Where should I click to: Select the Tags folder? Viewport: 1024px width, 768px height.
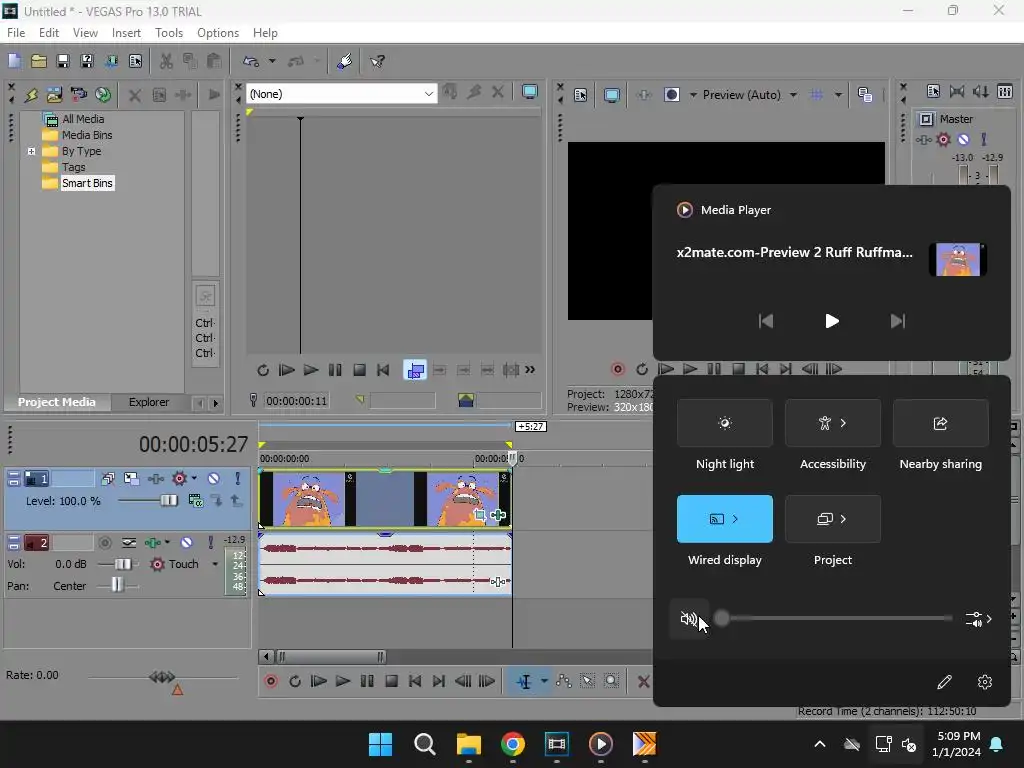coord(73,167)
